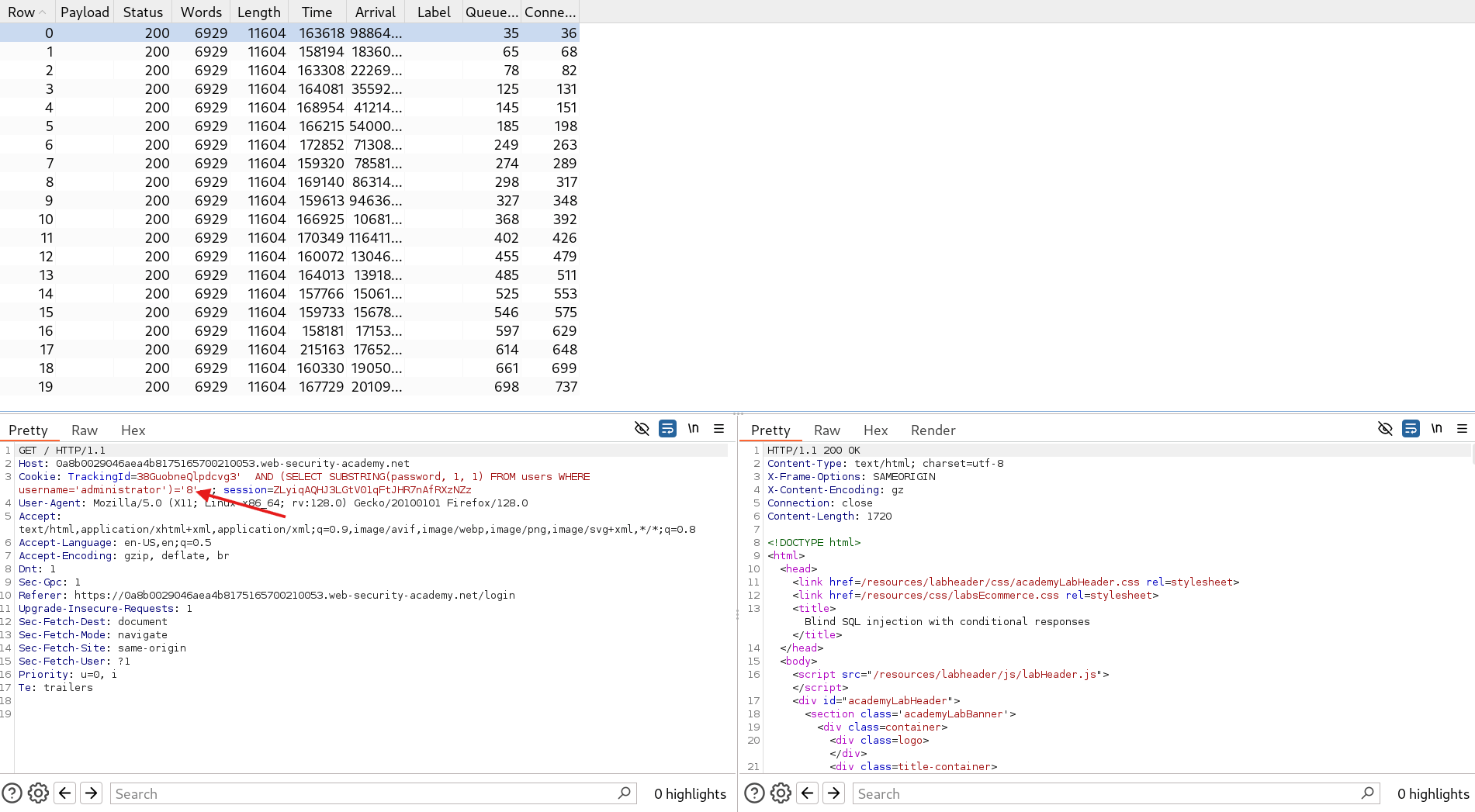Screen dimensions: 1475x812
Task: Switch request view to Hex tab
Action: tap(133, 430)
